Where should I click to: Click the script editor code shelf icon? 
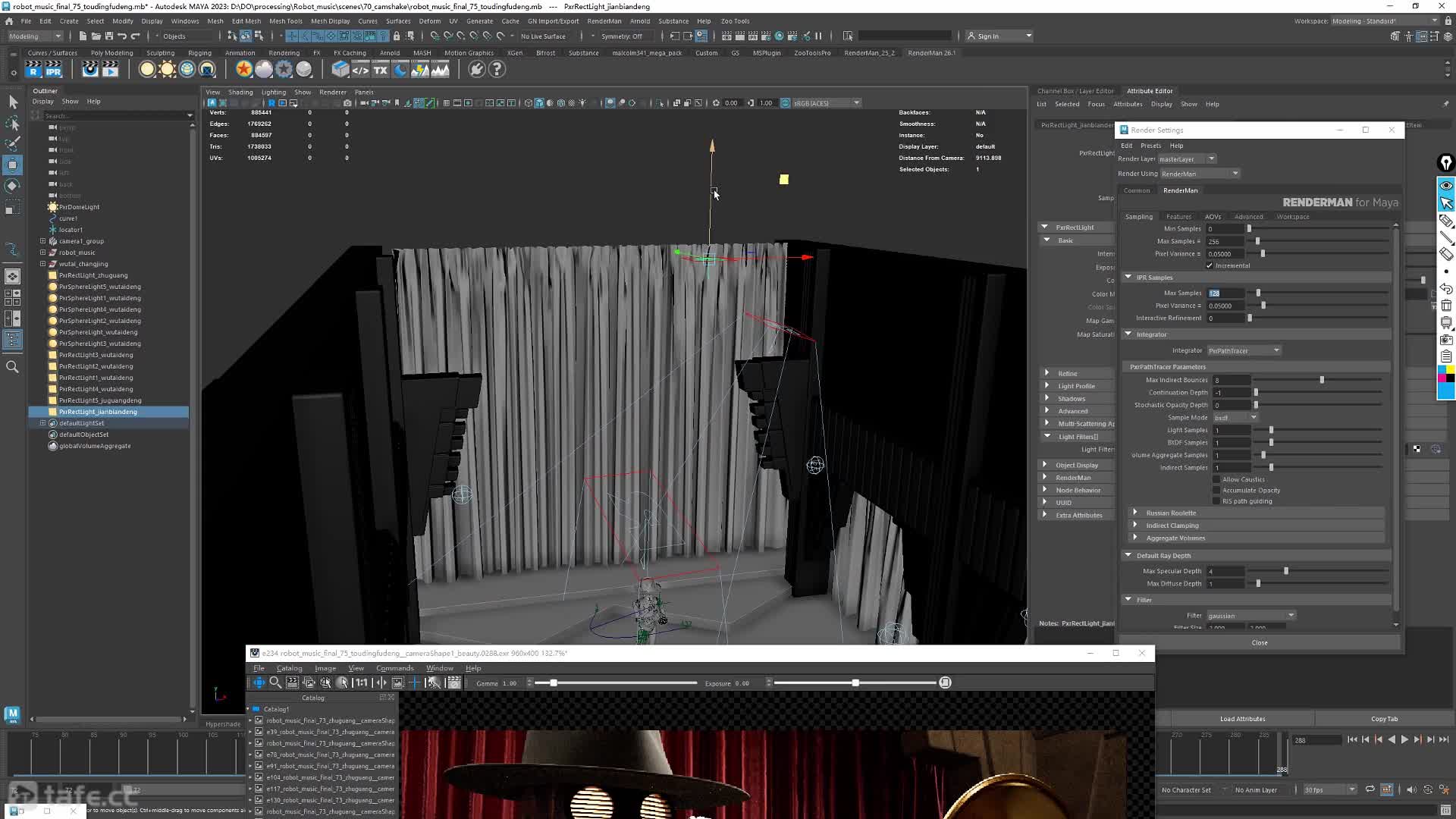click(x=360, y=70)
